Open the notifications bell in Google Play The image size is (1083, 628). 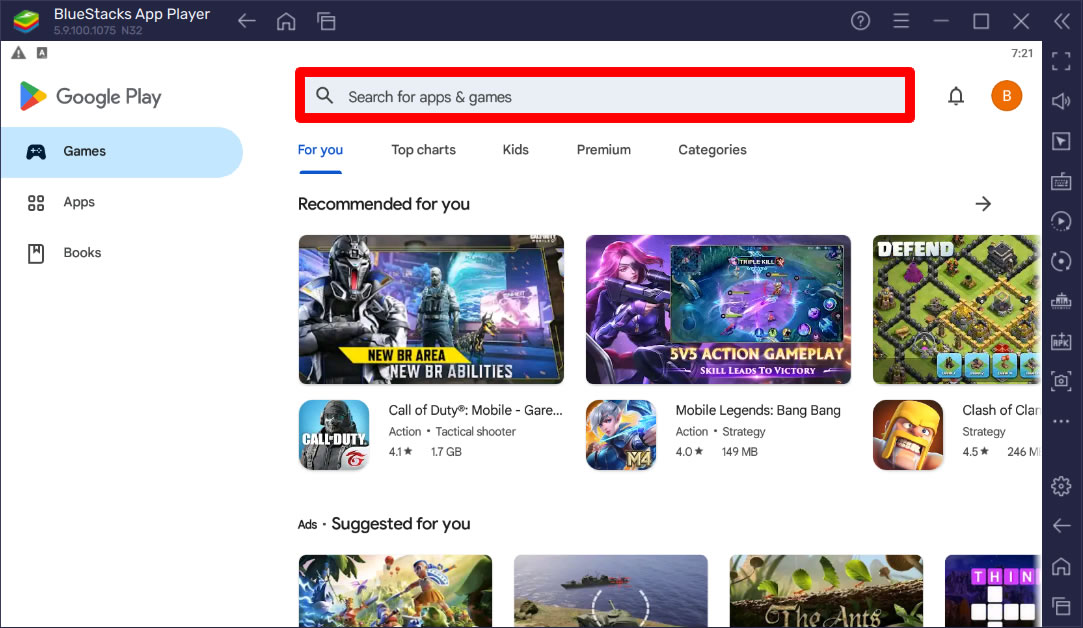click(x=956, y=96)
